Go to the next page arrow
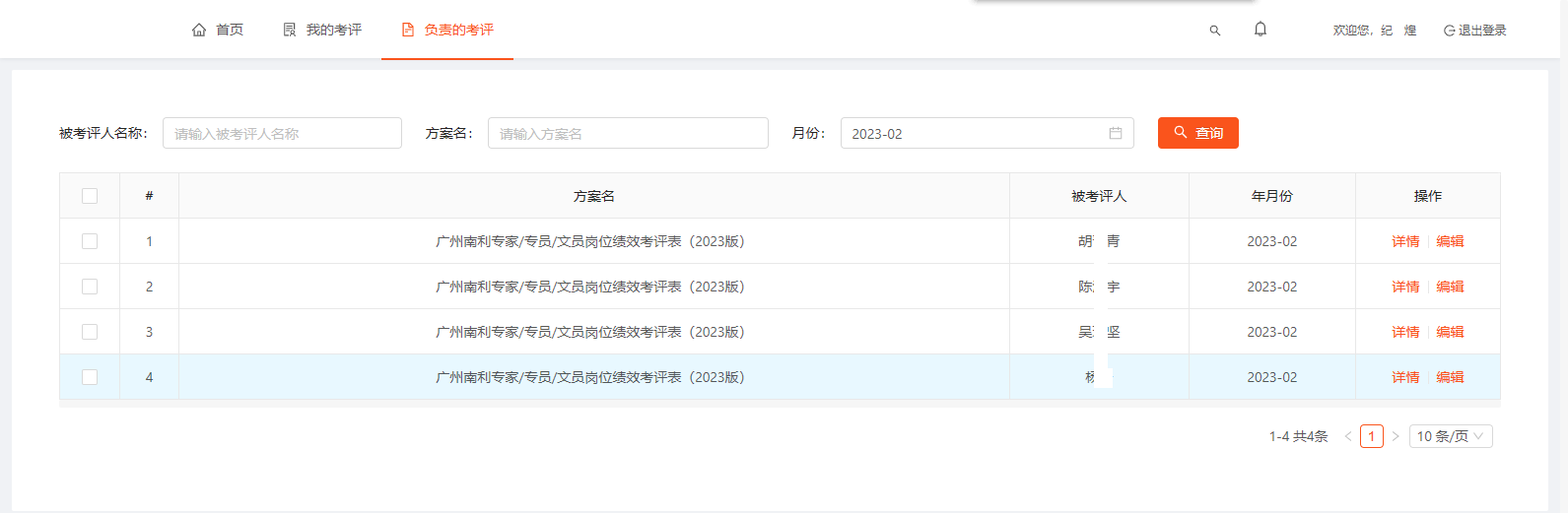This screenshot has width=1568, height=513. (x=1396, y=436)
